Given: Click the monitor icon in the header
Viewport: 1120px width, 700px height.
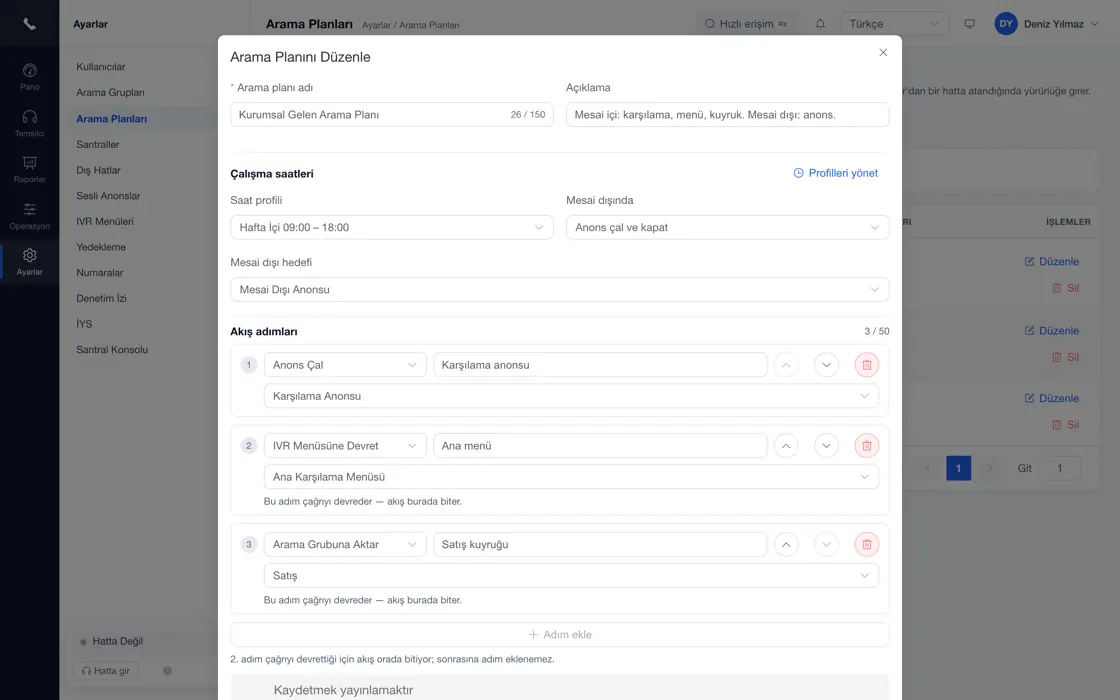Looking at the screenshot, I should pos(969,24).
